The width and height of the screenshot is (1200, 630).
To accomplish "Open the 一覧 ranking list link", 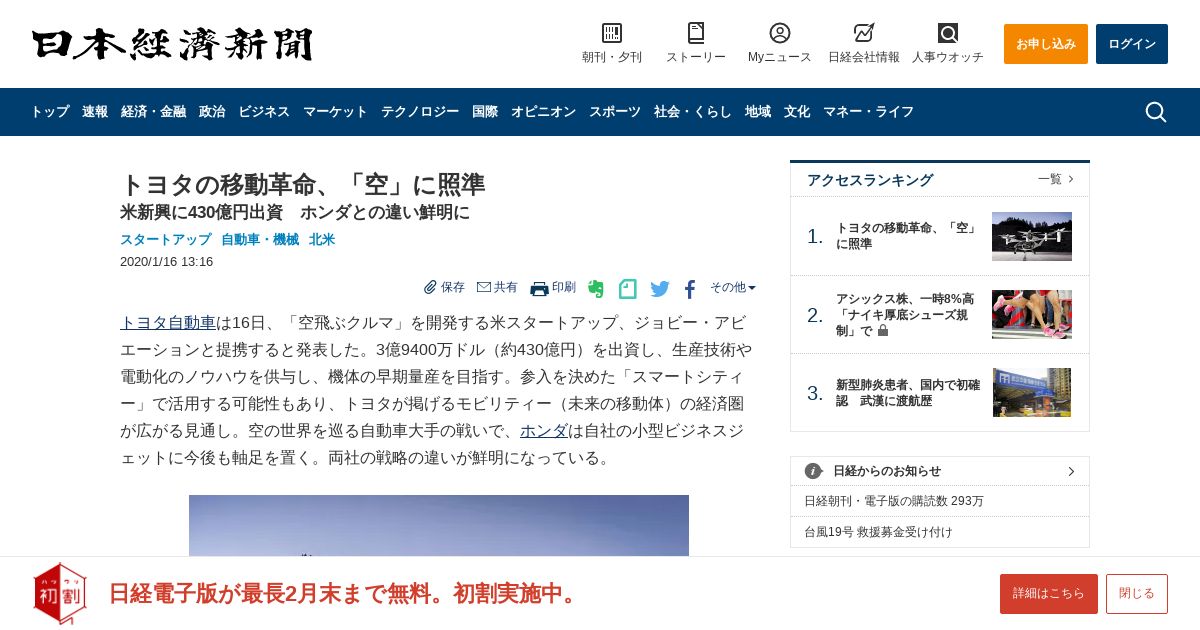I will point(1056,179).
